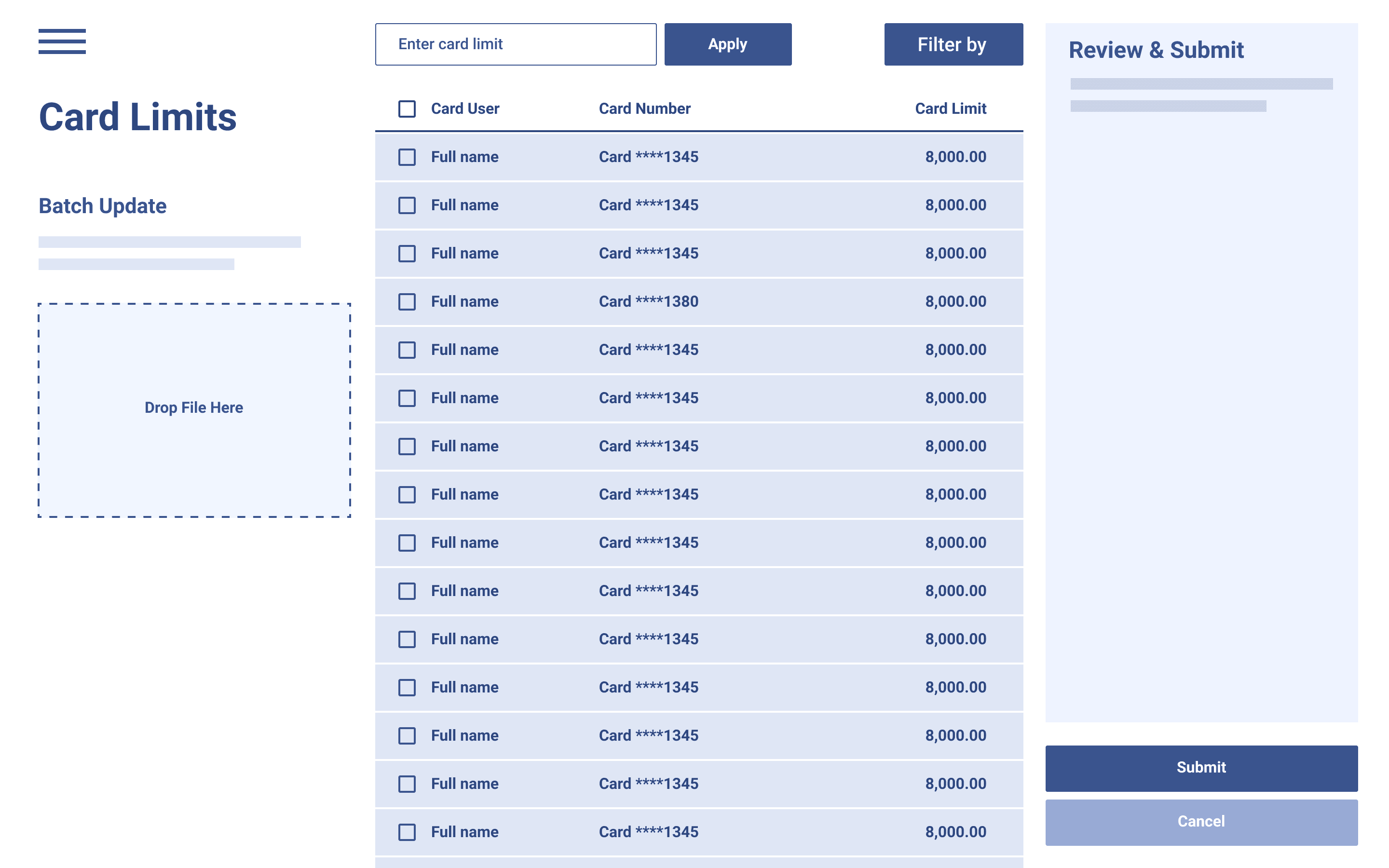
Task: Click the Batch Update section heading
Action: tap(102, 205)
